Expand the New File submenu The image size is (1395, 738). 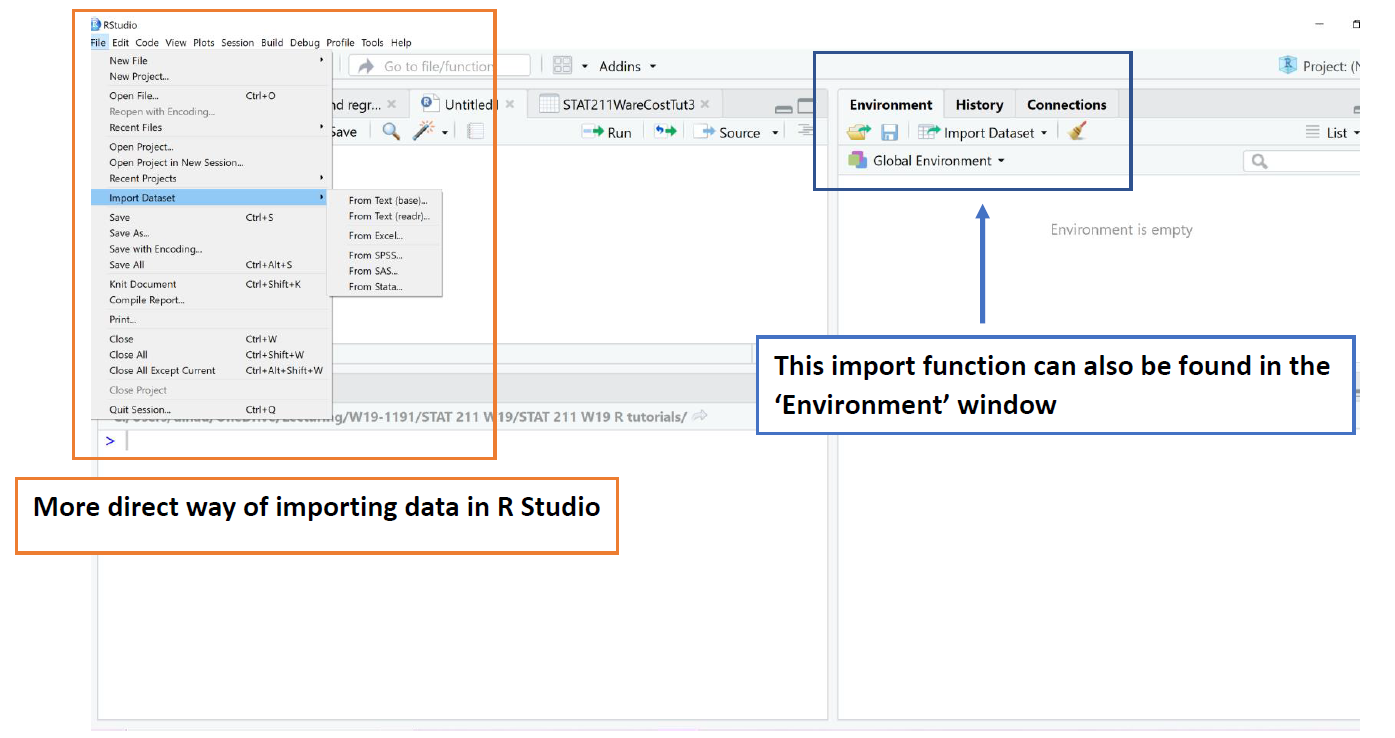(x=210, y=61)
